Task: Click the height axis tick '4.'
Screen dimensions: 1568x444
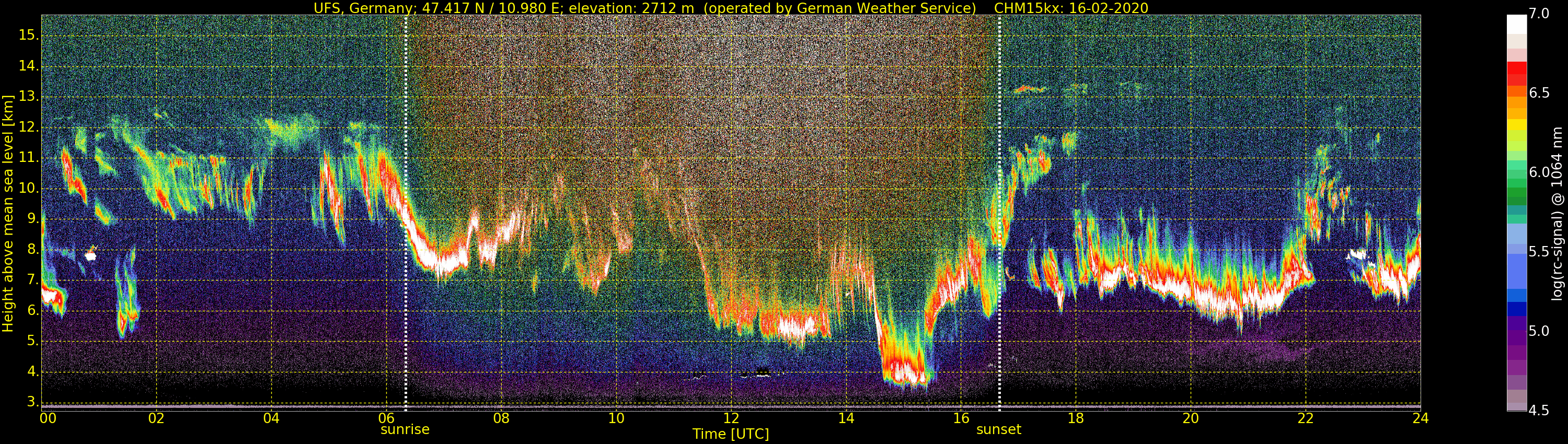Action: (32, 371)
